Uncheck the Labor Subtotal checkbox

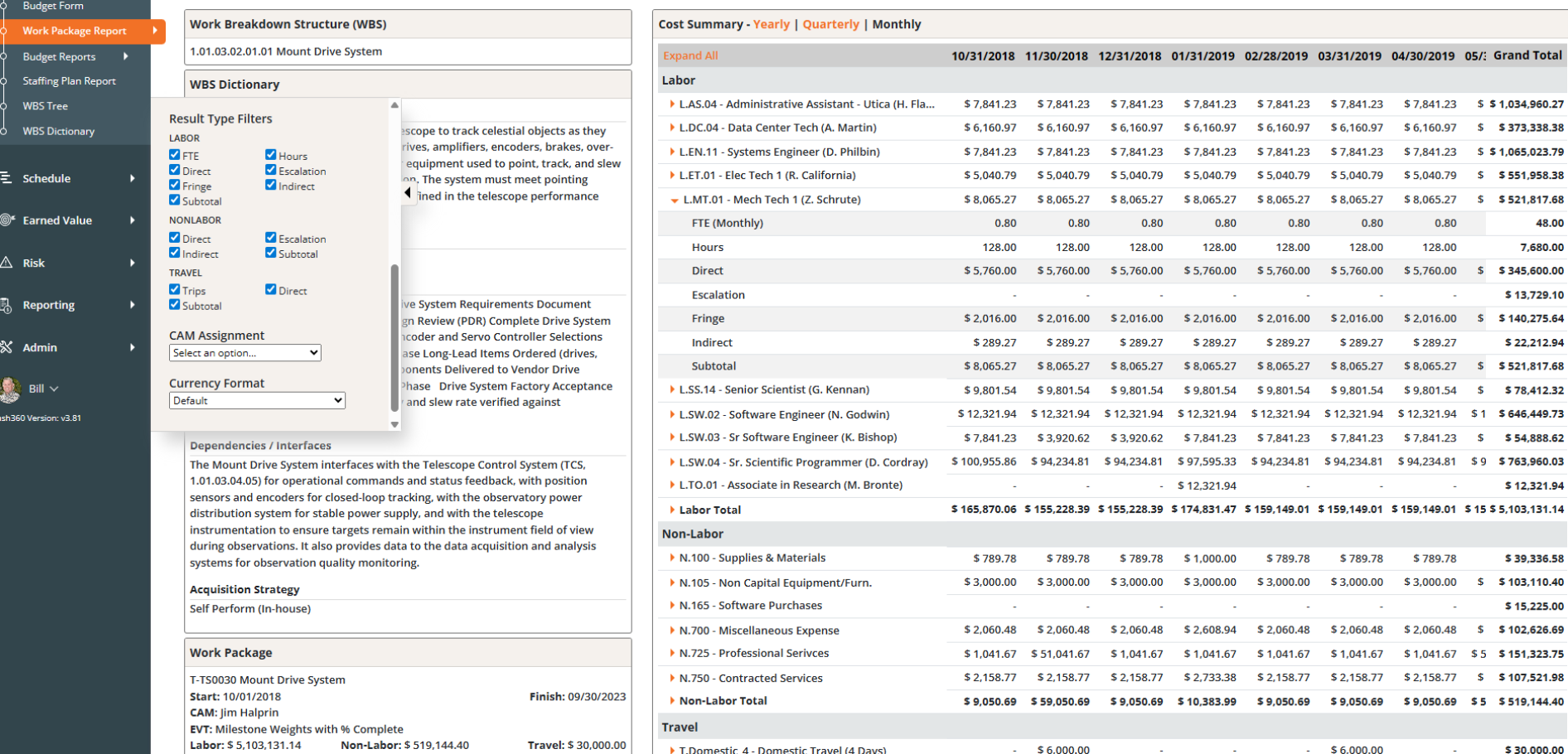[175, 201]
